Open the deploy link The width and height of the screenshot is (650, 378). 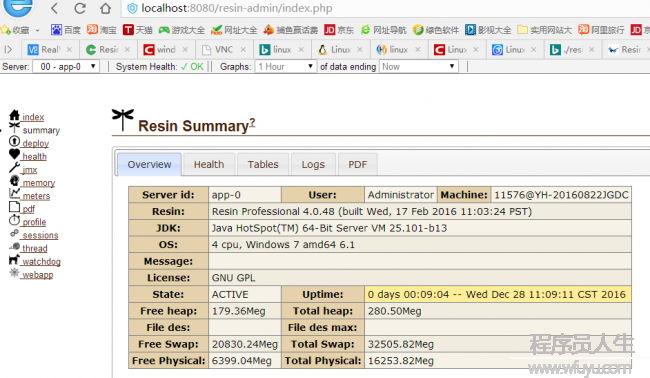(36, 143)
